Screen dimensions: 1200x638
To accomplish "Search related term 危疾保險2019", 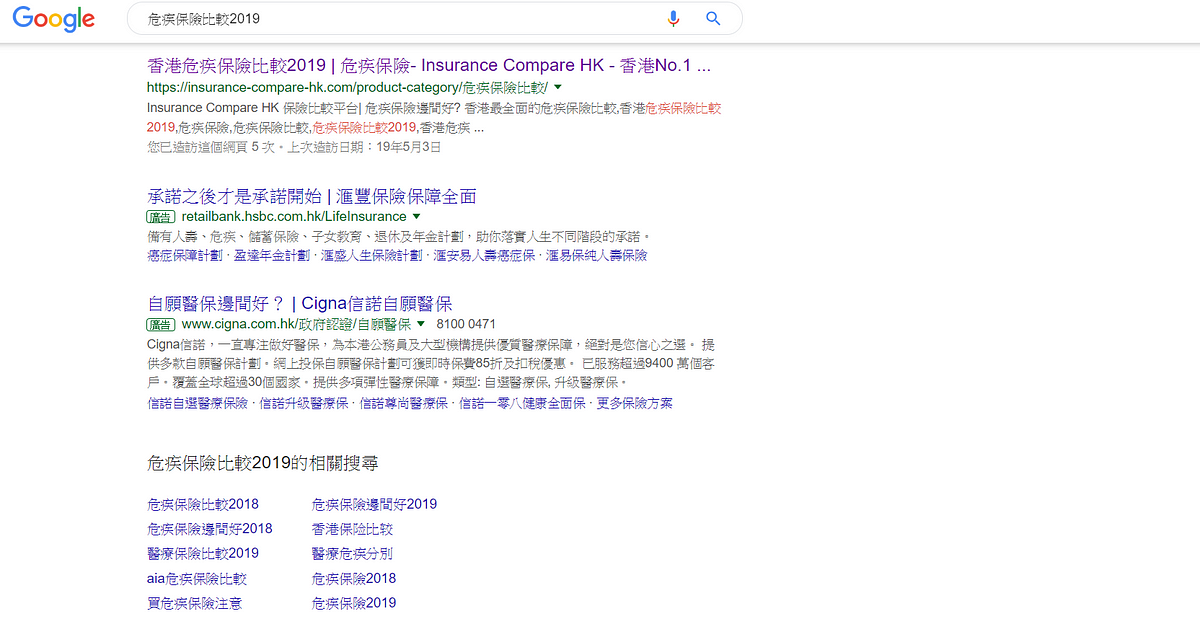I will click(x=354, y=604).
